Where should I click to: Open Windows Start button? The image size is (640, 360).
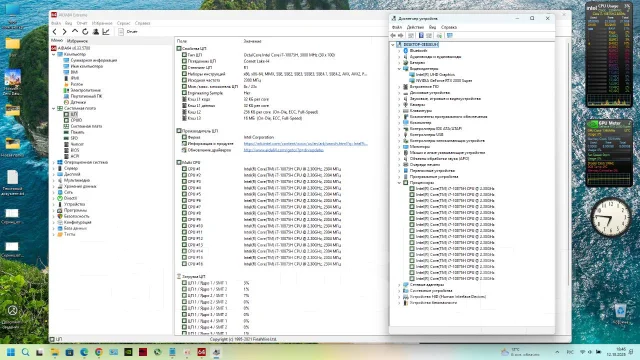11,352
